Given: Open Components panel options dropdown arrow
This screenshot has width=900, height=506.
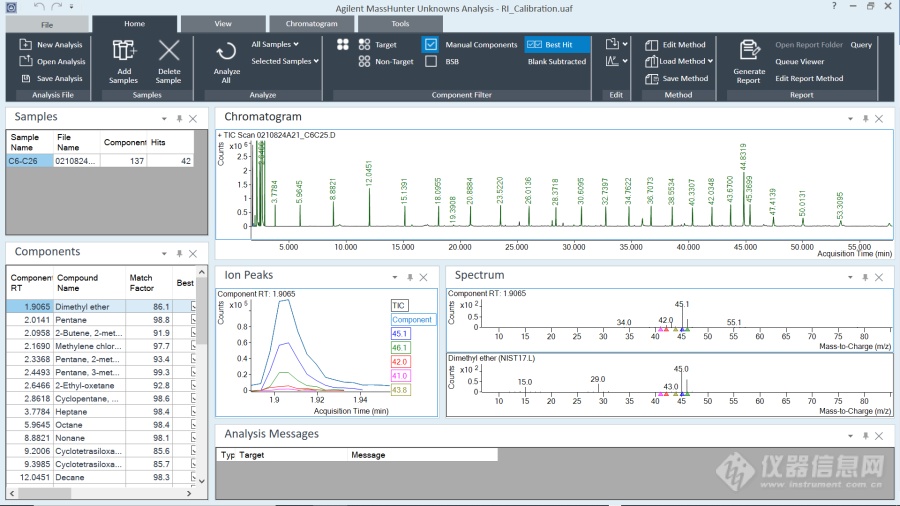Looking at the screenshot, I should [x=164, y=254].
